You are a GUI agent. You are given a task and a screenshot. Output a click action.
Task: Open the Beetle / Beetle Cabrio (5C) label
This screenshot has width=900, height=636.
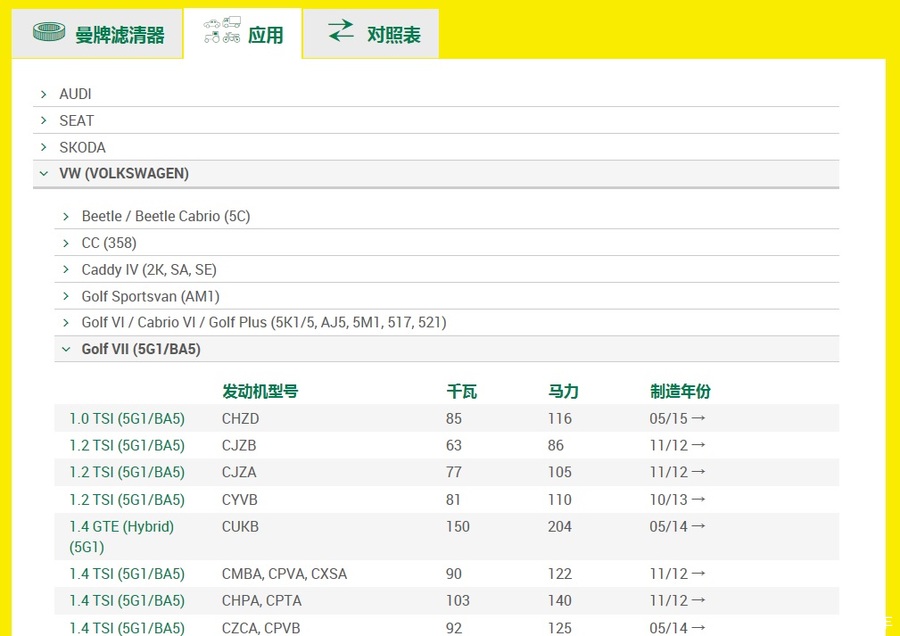pos(166,216)
